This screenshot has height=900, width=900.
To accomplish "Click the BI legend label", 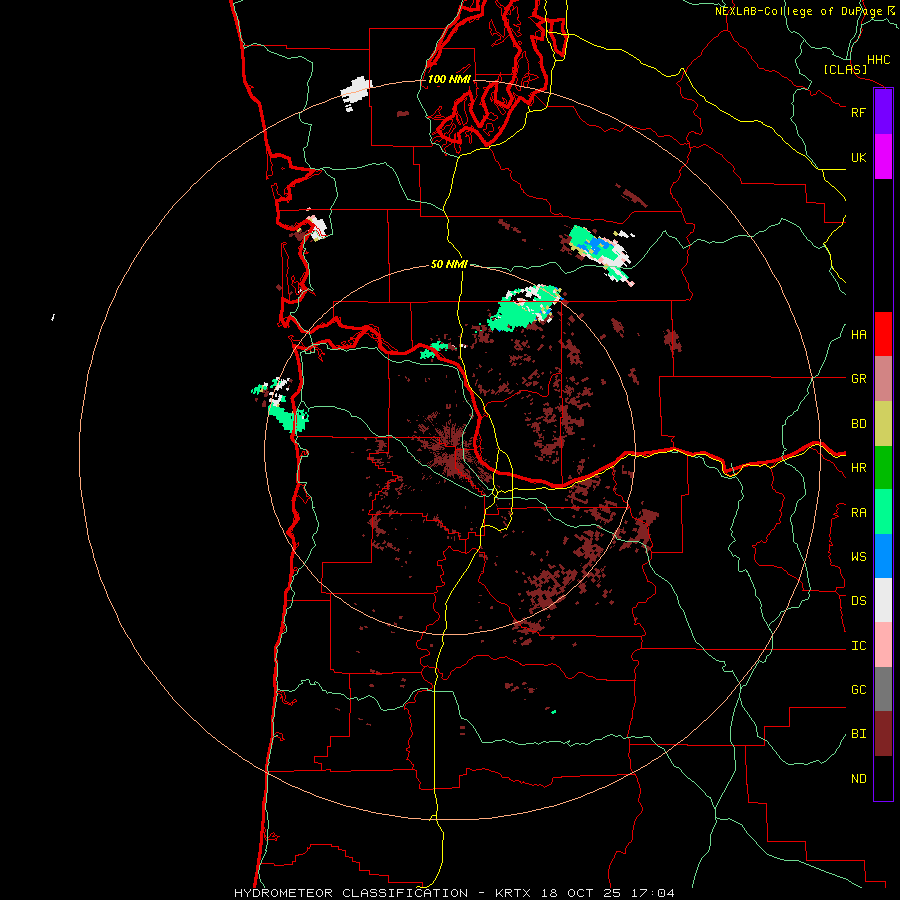I will [858, 734].
